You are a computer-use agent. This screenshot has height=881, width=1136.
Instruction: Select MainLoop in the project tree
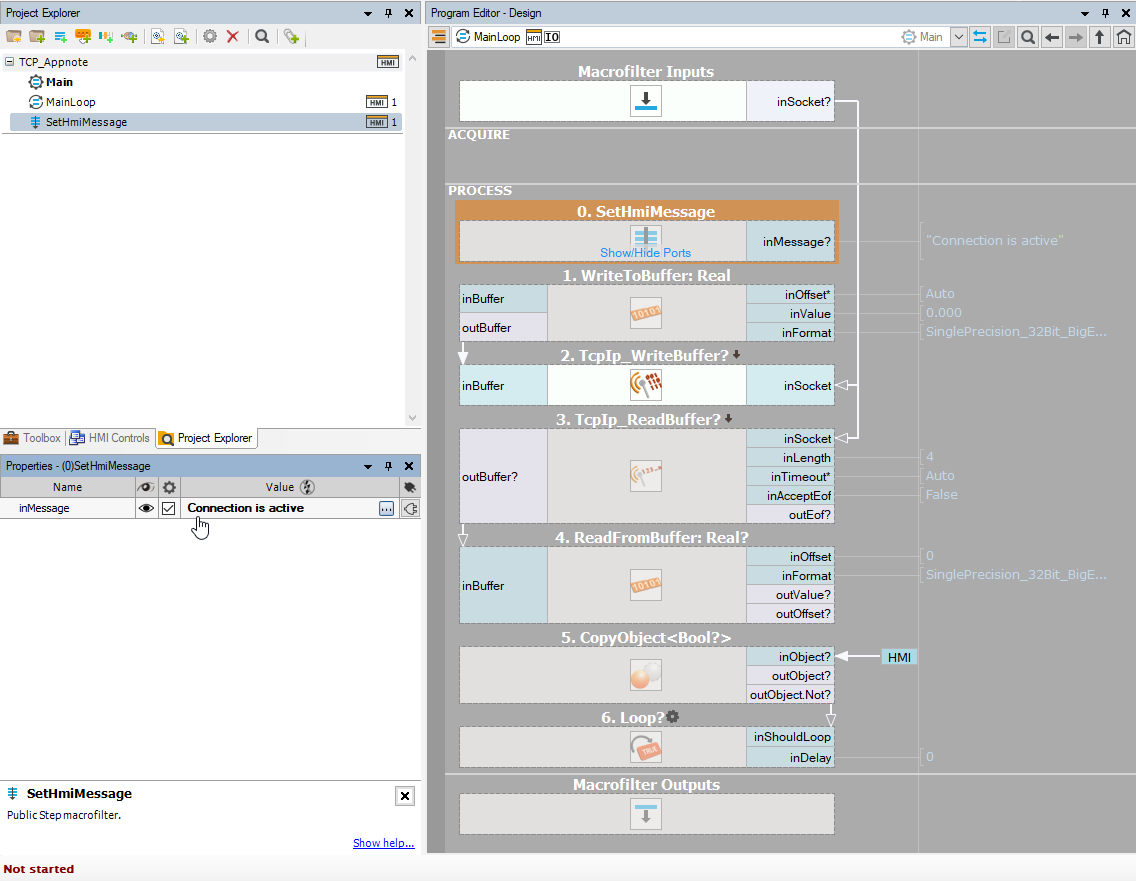click(70, 102)
